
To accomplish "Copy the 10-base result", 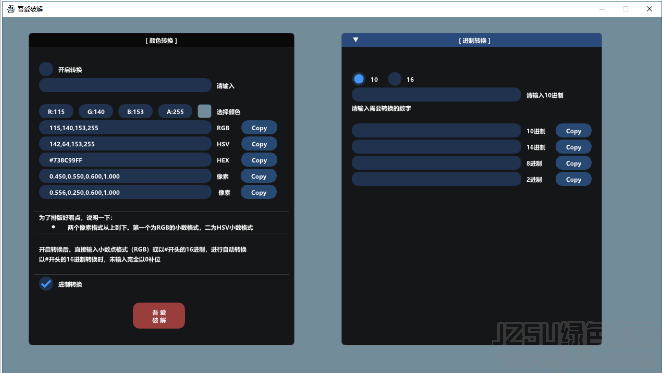I will (573, 131).
